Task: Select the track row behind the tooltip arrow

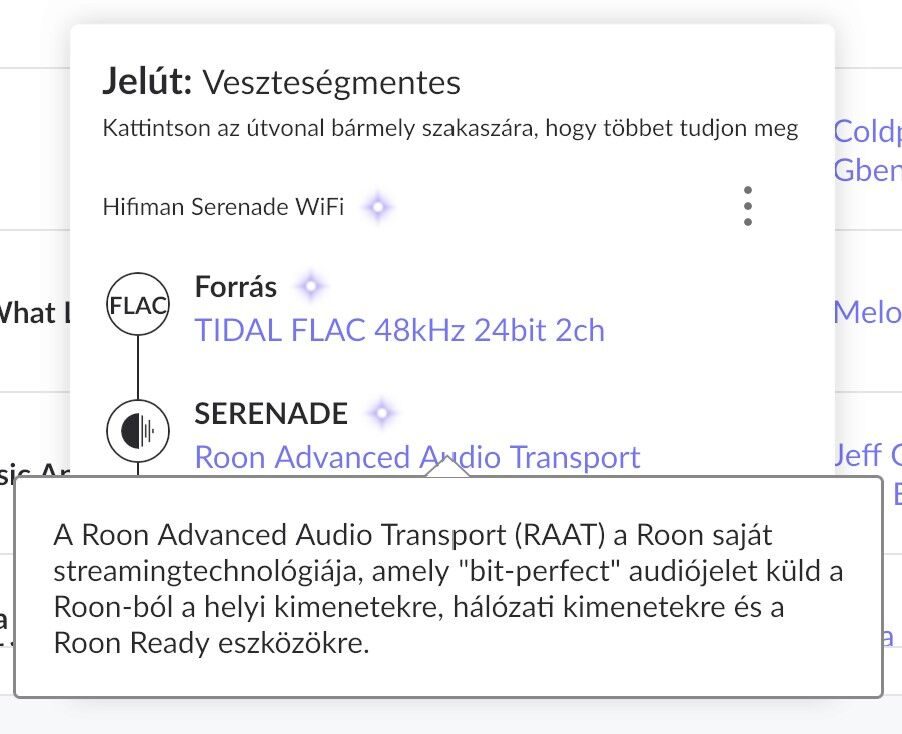Action: 32,470
